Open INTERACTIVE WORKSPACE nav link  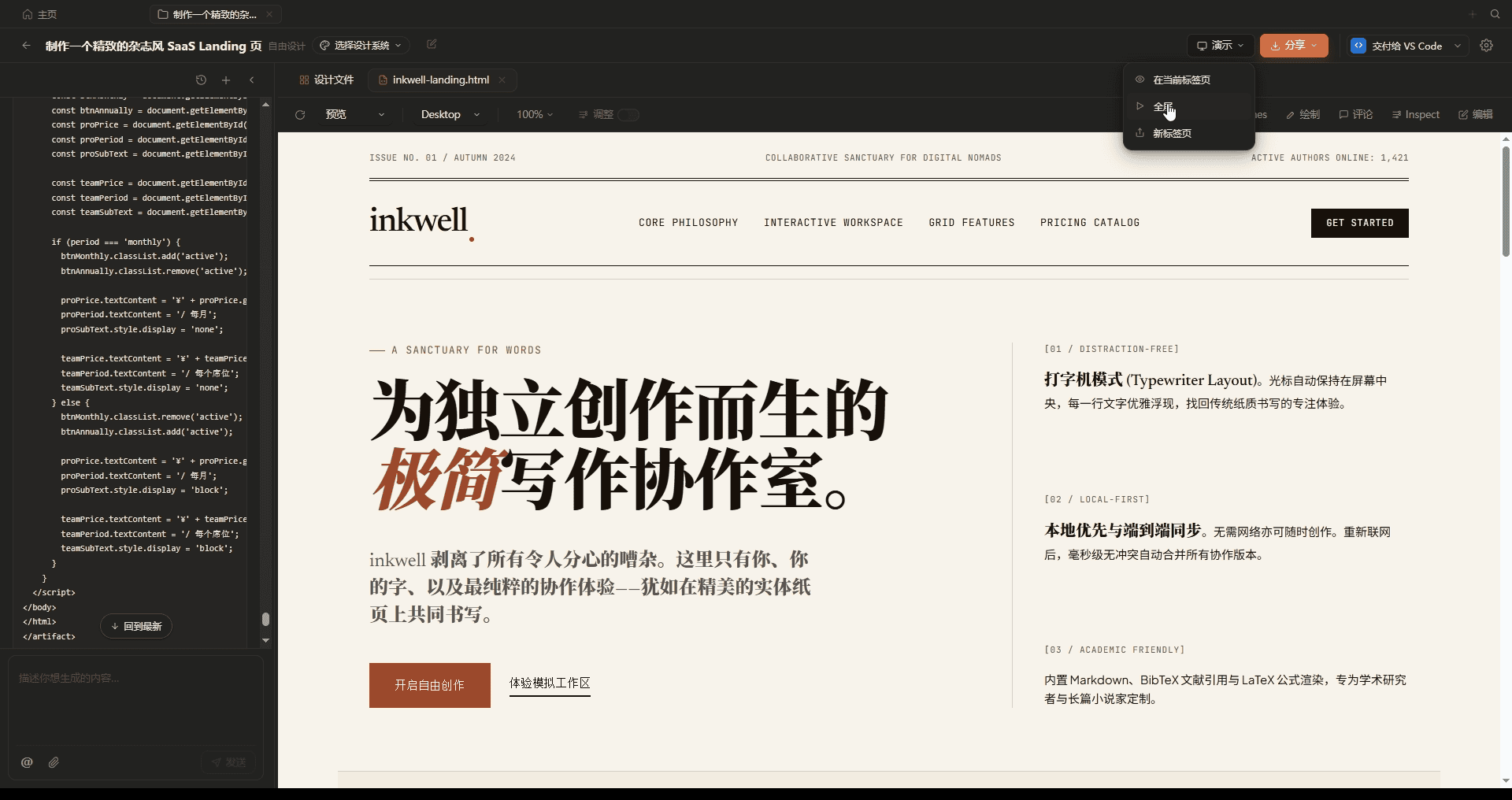coord(833,223)
